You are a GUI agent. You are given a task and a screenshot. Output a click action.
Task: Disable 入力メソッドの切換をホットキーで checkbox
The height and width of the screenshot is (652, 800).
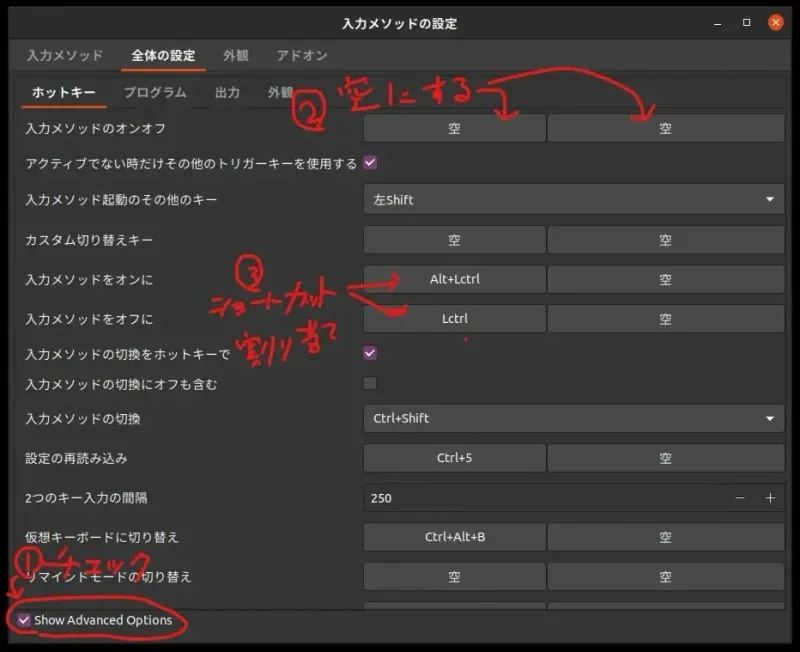(369, 352)
